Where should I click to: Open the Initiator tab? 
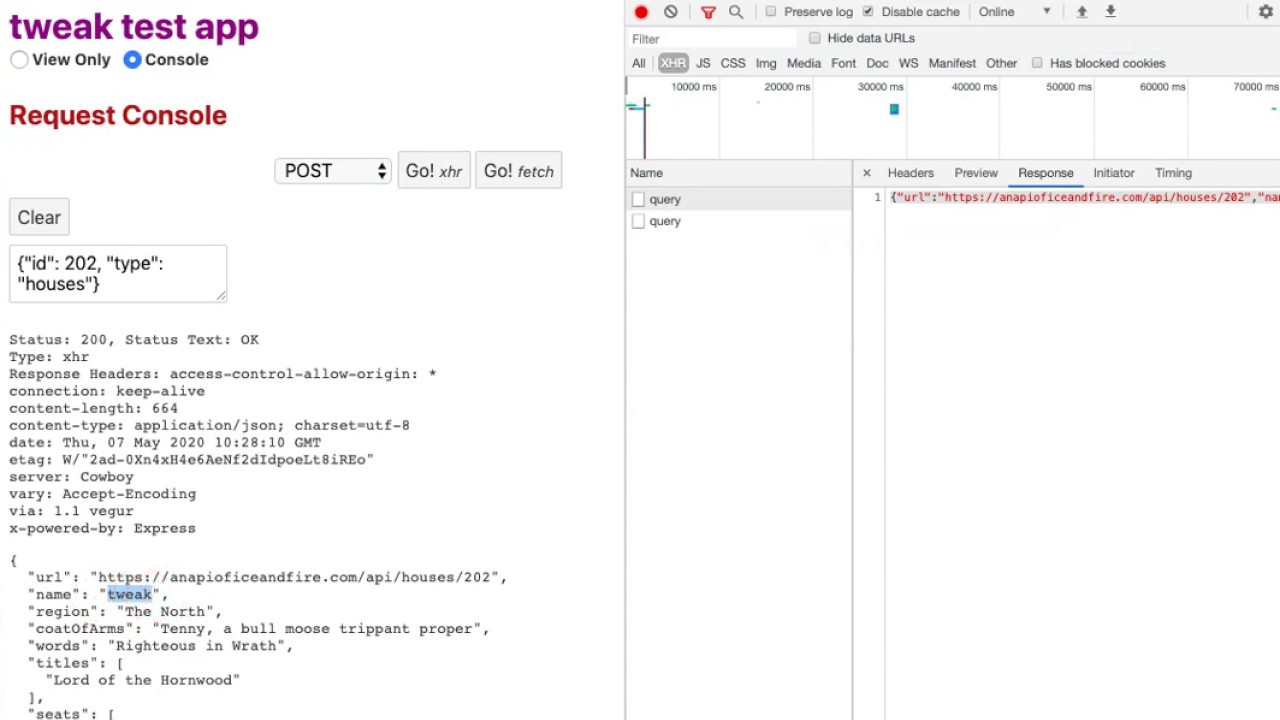click(x=1113, y=173)
